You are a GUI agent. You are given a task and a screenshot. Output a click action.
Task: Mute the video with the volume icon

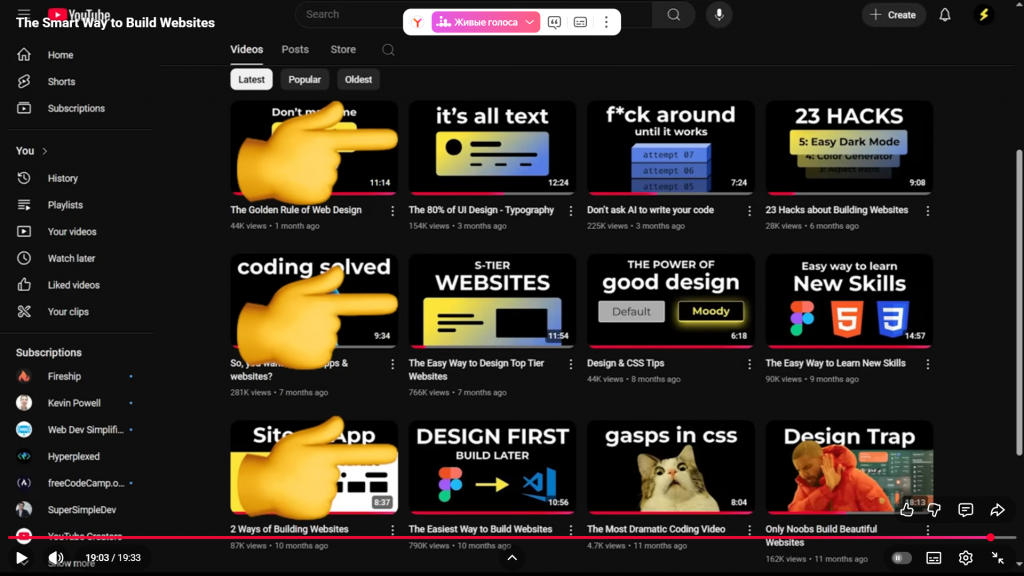[56, 558]
